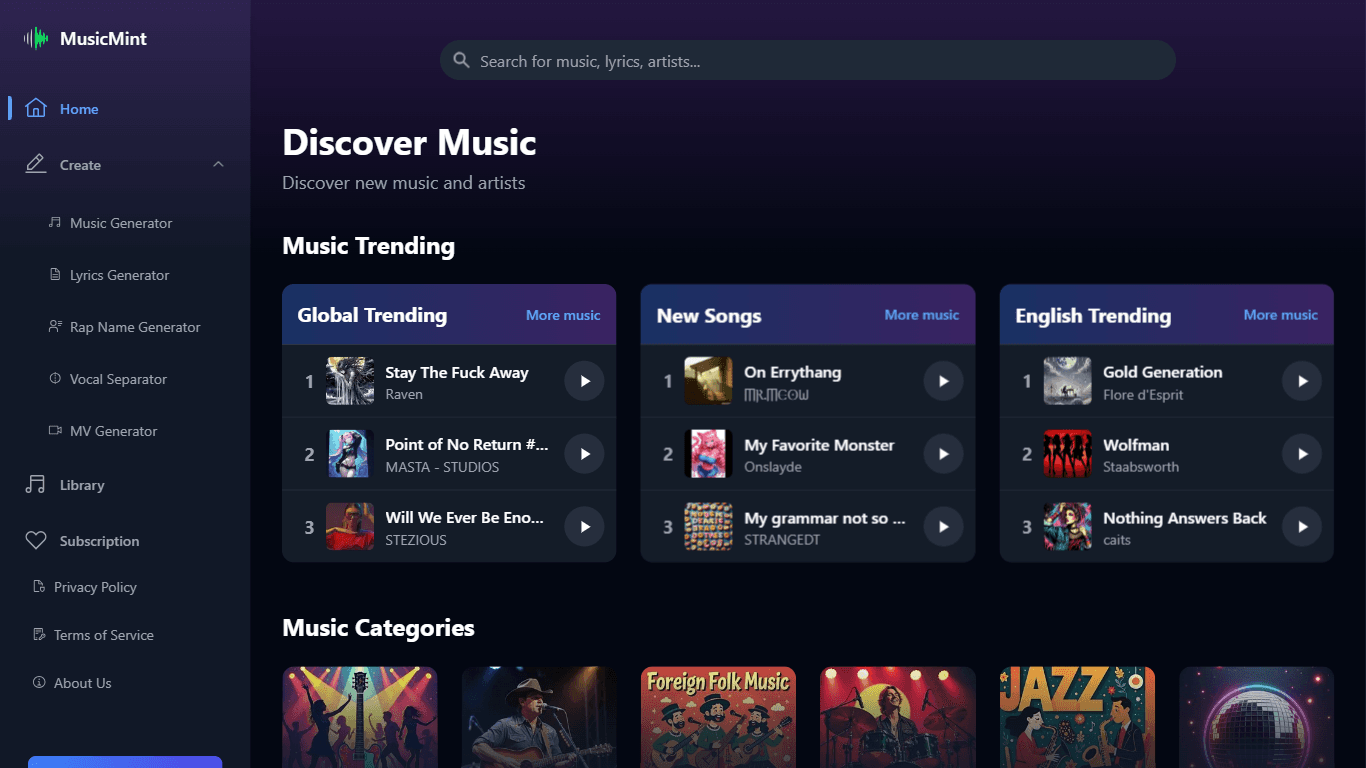Focus the music search field

point(808,60)
